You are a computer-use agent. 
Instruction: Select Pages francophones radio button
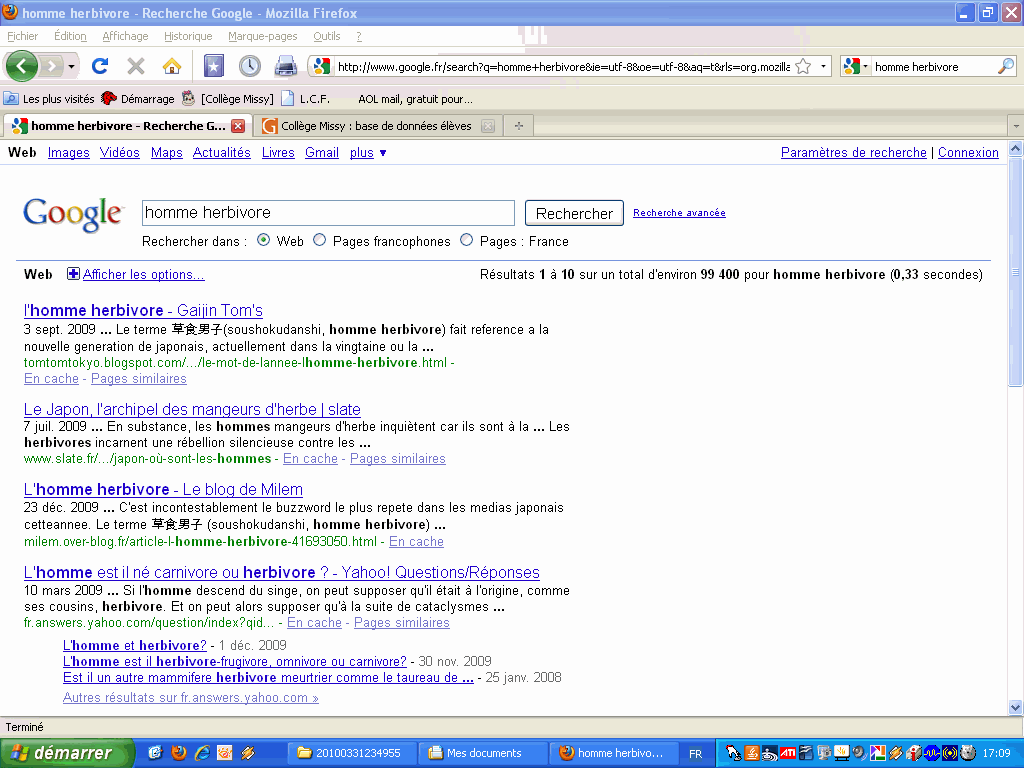319,240
